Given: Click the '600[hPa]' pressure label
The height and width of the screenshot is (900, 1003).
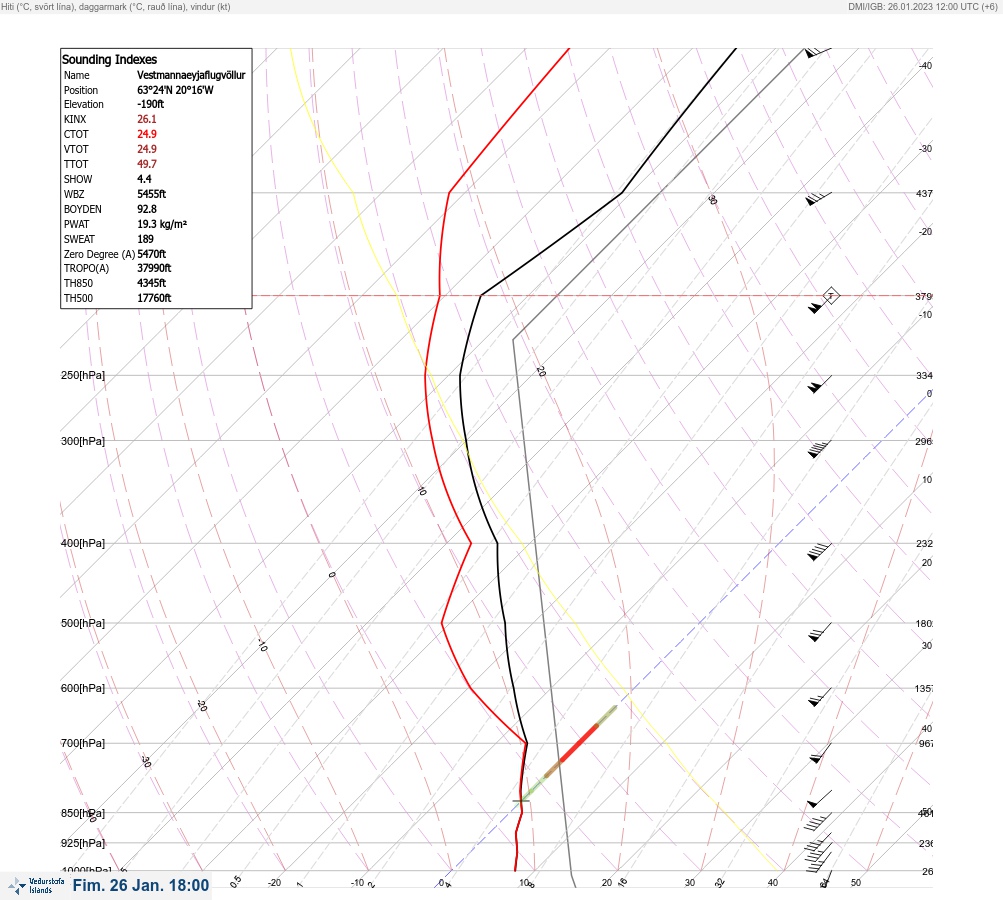Looking at the screenshot, I should pyautogui.click(x=83, y=688).
